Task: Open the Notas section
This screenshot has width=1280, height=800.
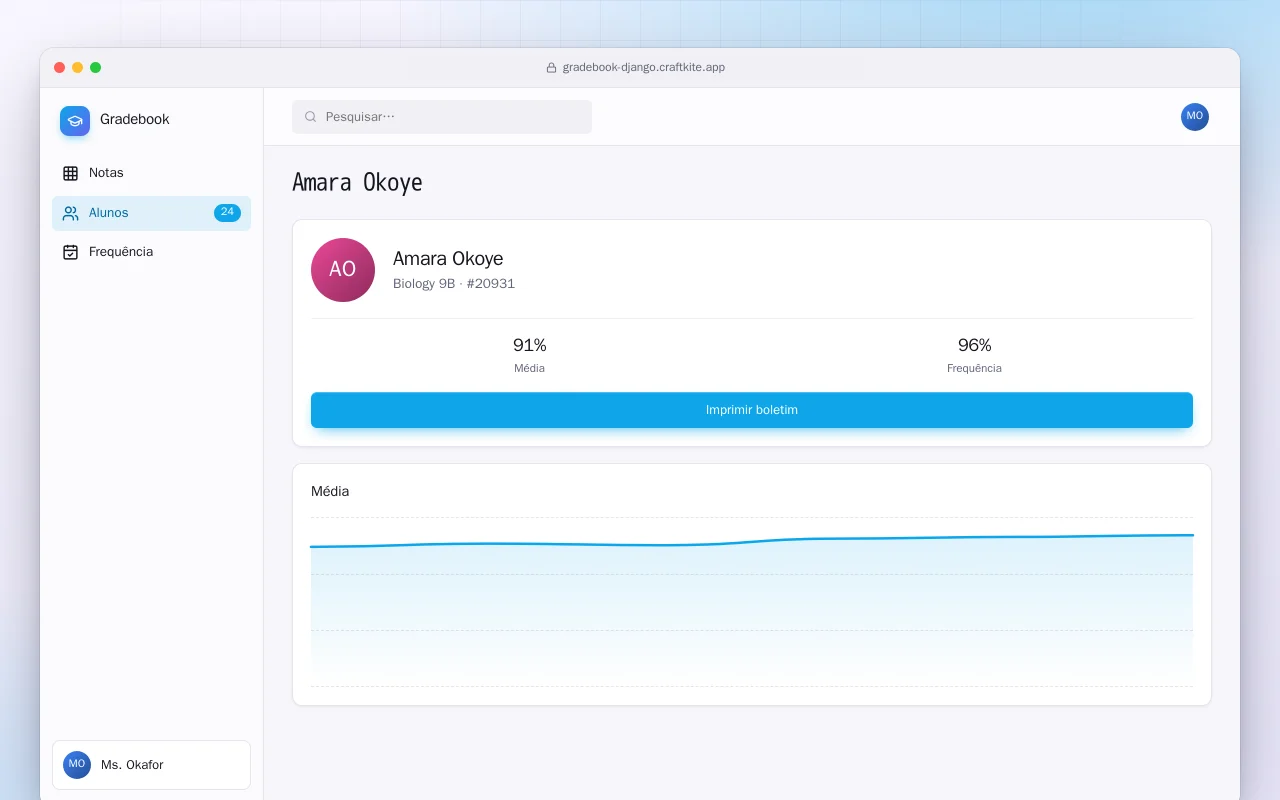Action: [151, 173]
